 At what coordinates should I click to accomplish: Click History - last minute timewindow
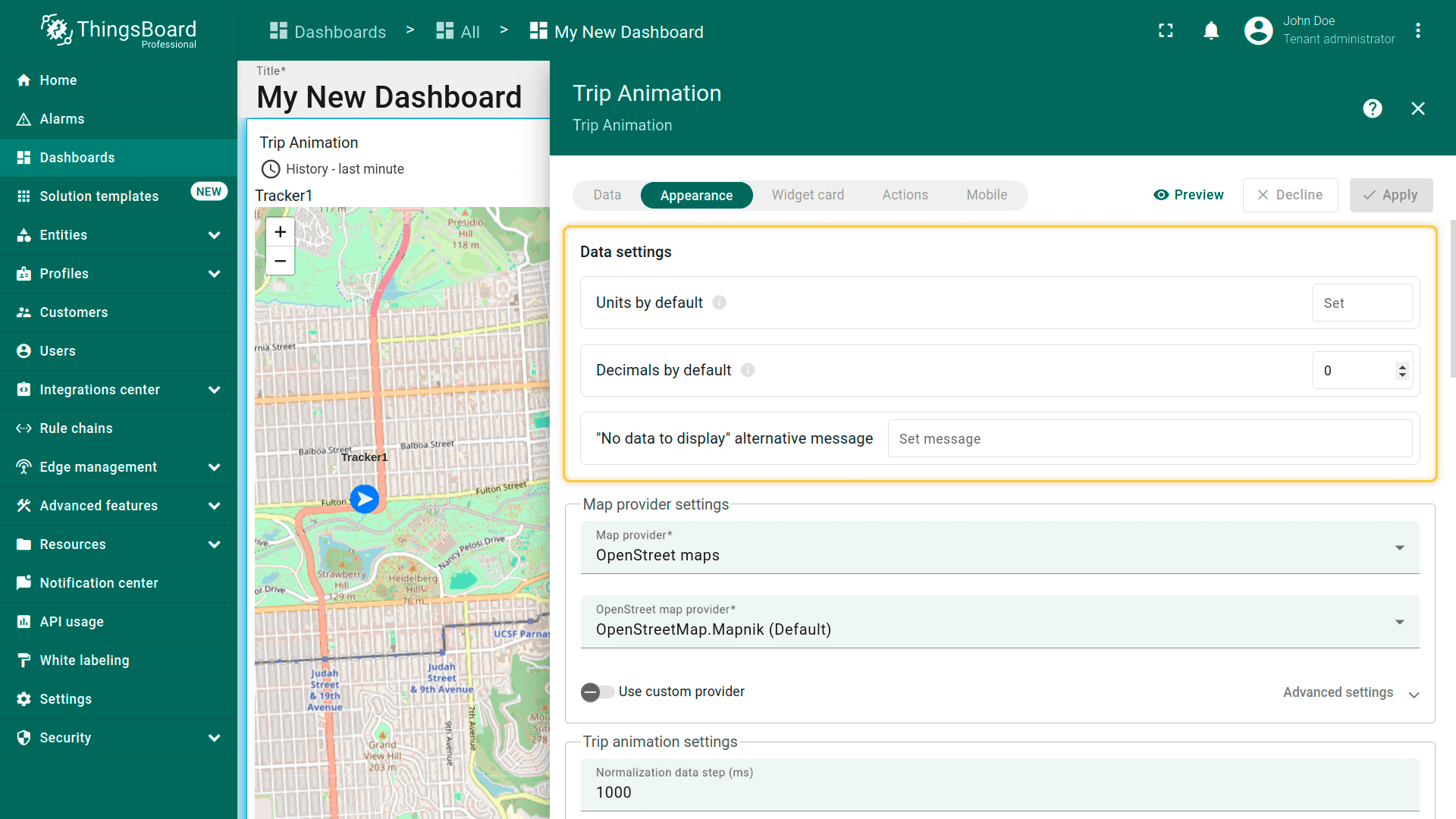[x=332, y=169]
